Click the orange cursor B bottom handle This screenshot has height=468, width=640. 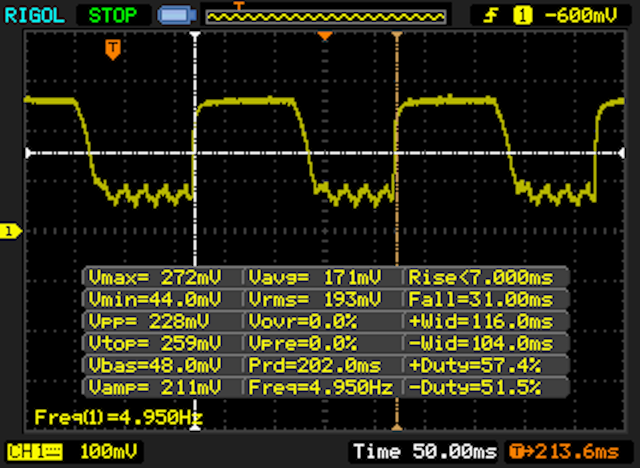click(x=397, y=428)
